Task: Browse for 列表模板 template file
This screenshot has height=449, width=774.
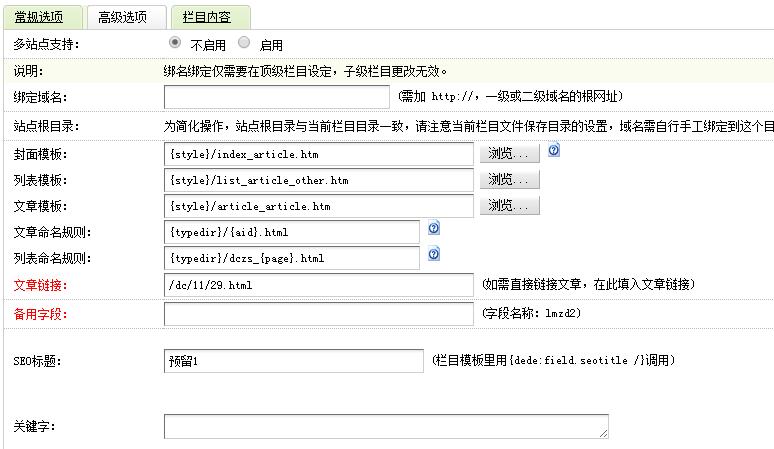Action: click(x=509, y=180)
